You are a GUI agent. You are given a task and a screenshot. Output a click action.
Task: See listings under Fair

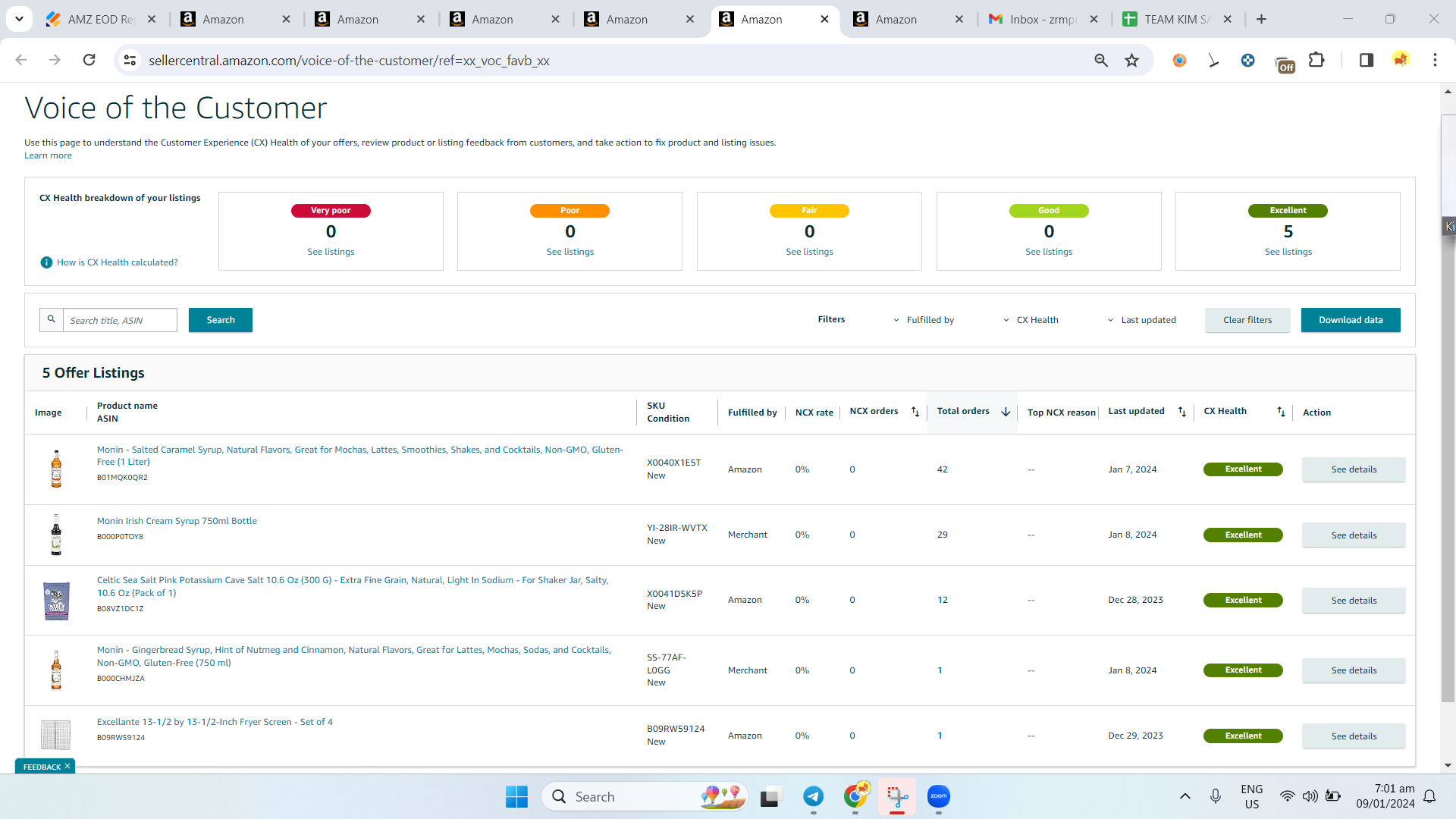pyautogui.click(x=809, y=252)
